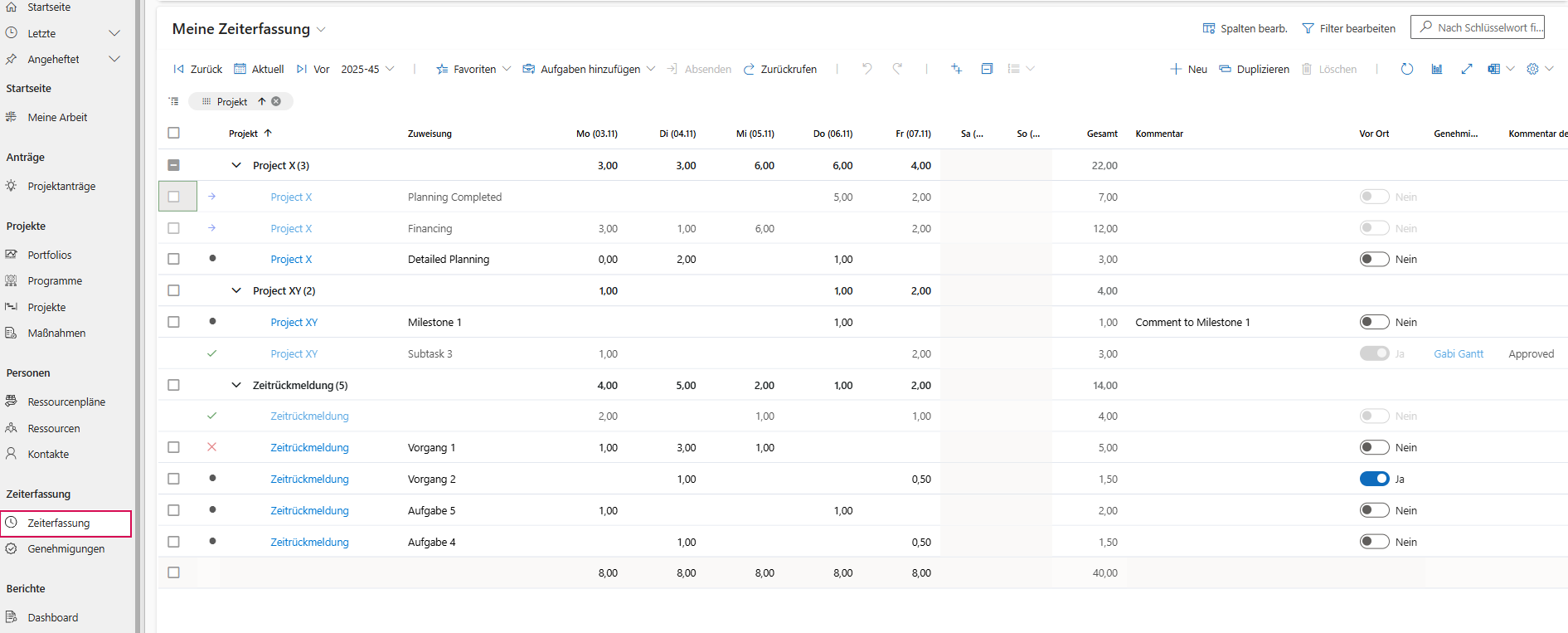Click the add row plus icon
Viewport: 1568px width, 633px height.
tap(956, 69)
